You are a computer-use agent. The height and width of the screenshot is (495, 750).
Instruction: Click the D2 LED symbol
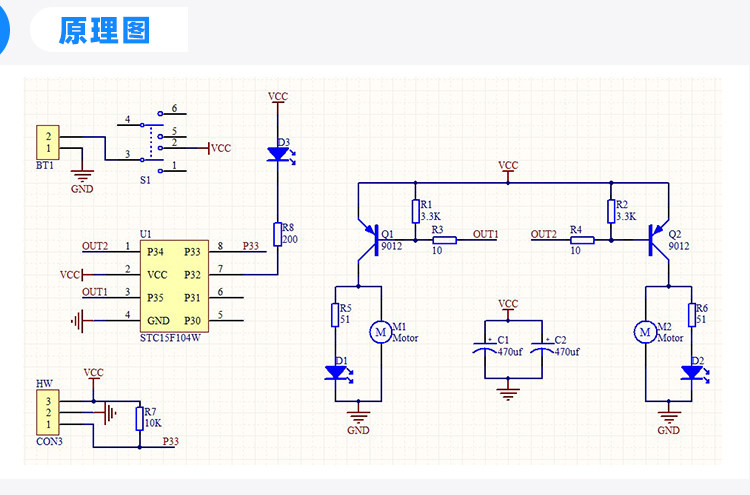tap(695, 373)
